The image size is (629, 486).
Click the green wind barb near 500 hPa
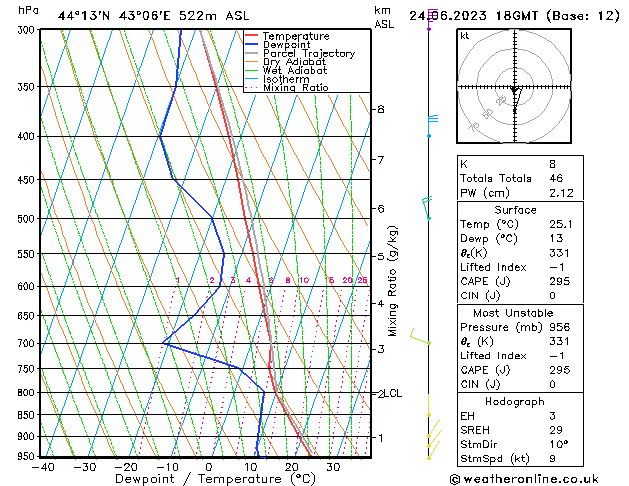click(x=427, y=206)
